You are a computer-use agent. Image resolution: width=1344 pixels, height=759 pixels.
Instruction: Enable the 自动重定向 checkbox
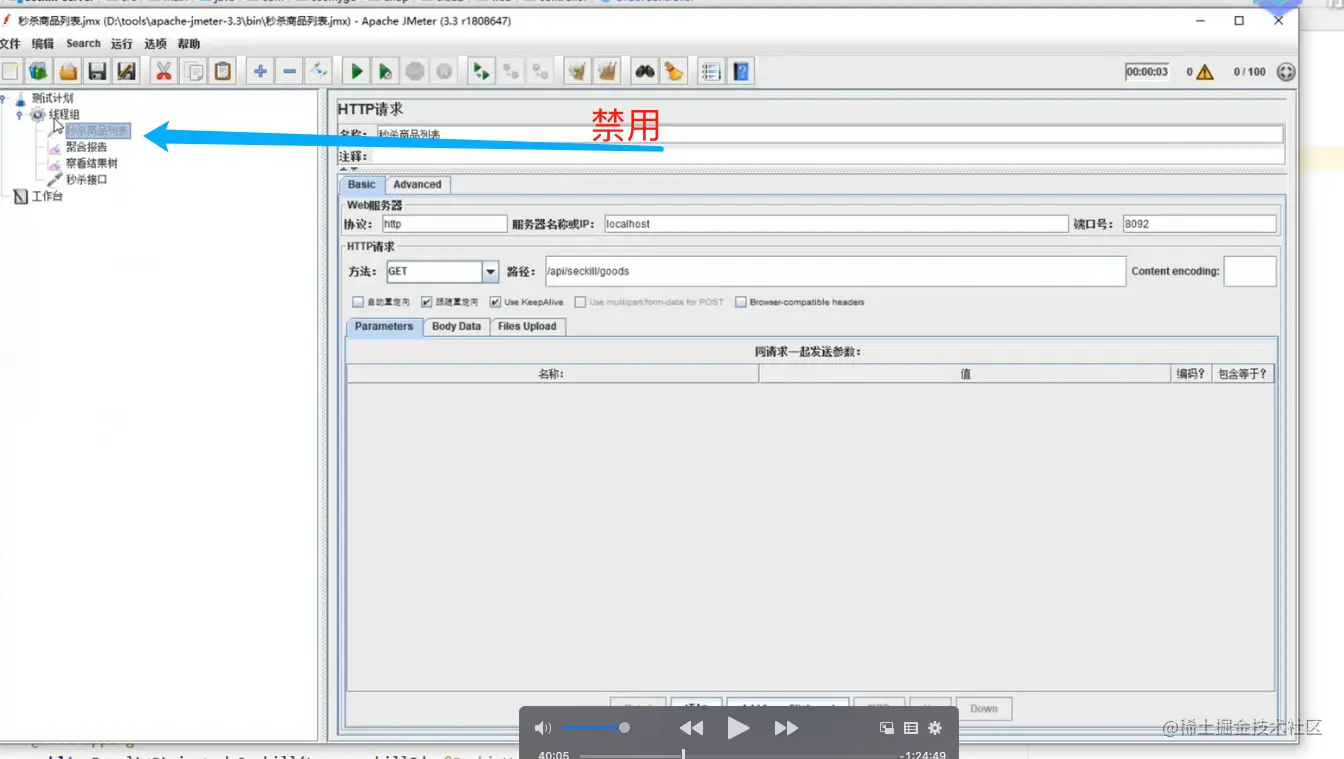tap(358, 302)
